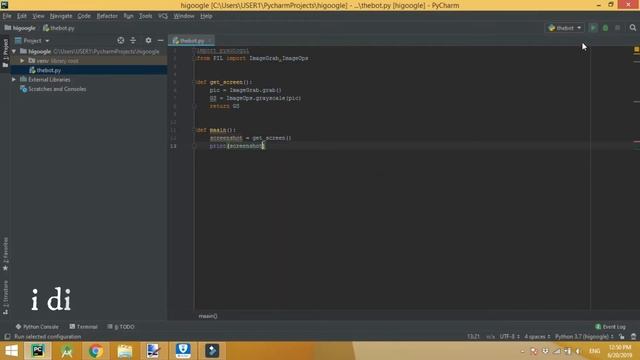Click line 13 print(screenshot) in editor
The image size is (640, 360).
click(237, 146)
